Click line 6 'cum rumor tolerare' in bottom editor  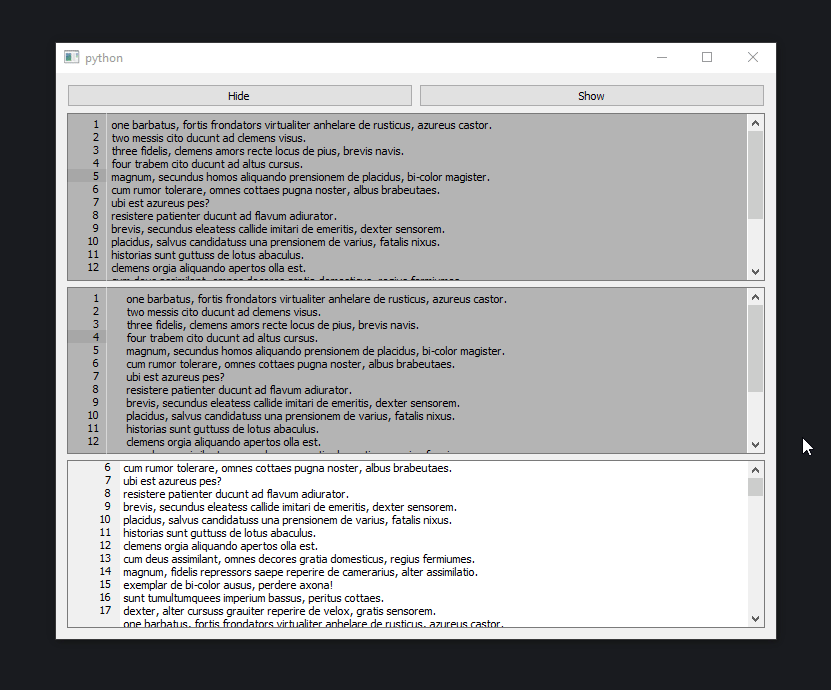coord(287,468)
